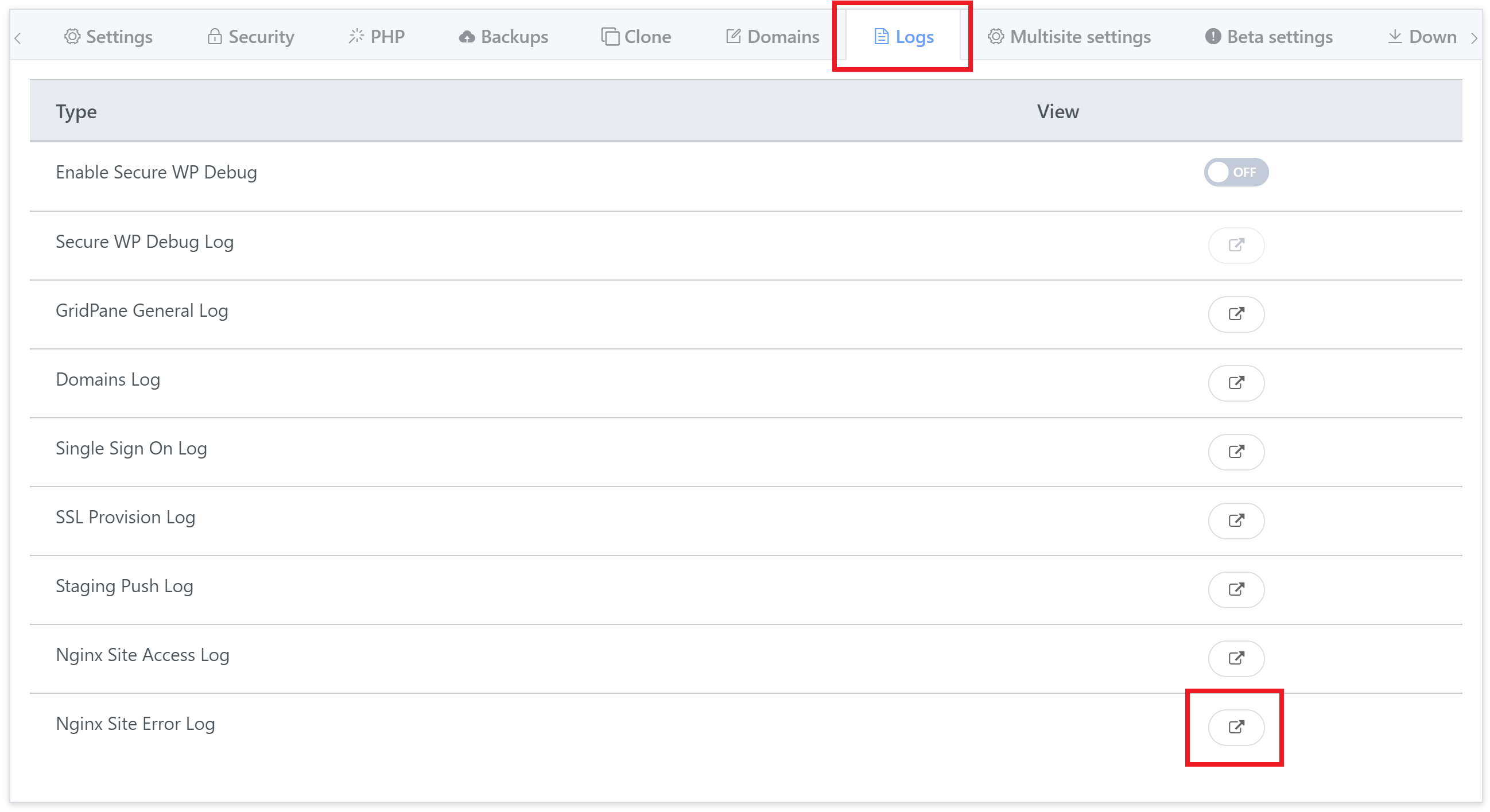This screenshot has width=1490, height=812.
Task: Select the 'Staging Push Log' label
Action: tap(125, 586)
